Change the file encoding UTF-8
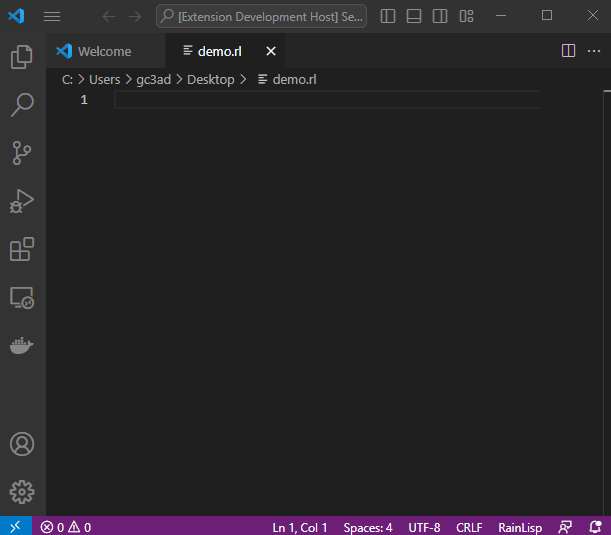Image resolution: width=611 pixels, height=535 pixels. click(x=424, y=527)
